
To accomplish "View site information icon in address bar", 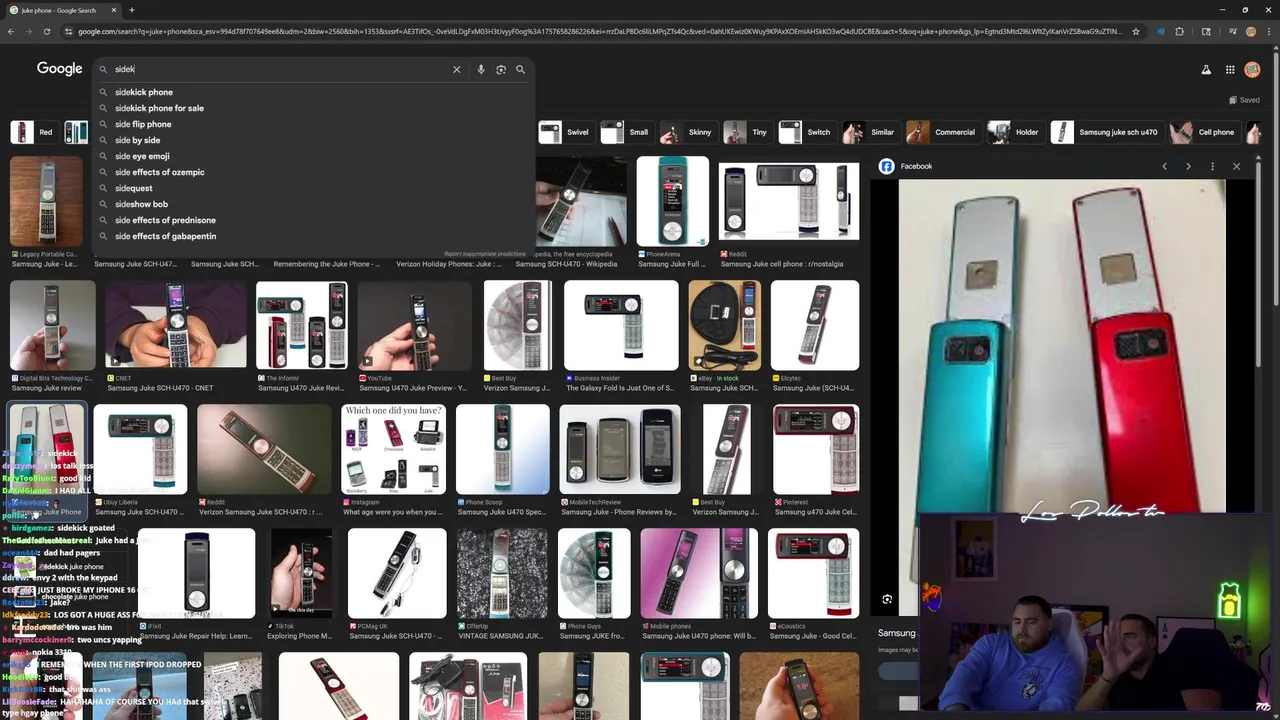I will pos(68,31).
